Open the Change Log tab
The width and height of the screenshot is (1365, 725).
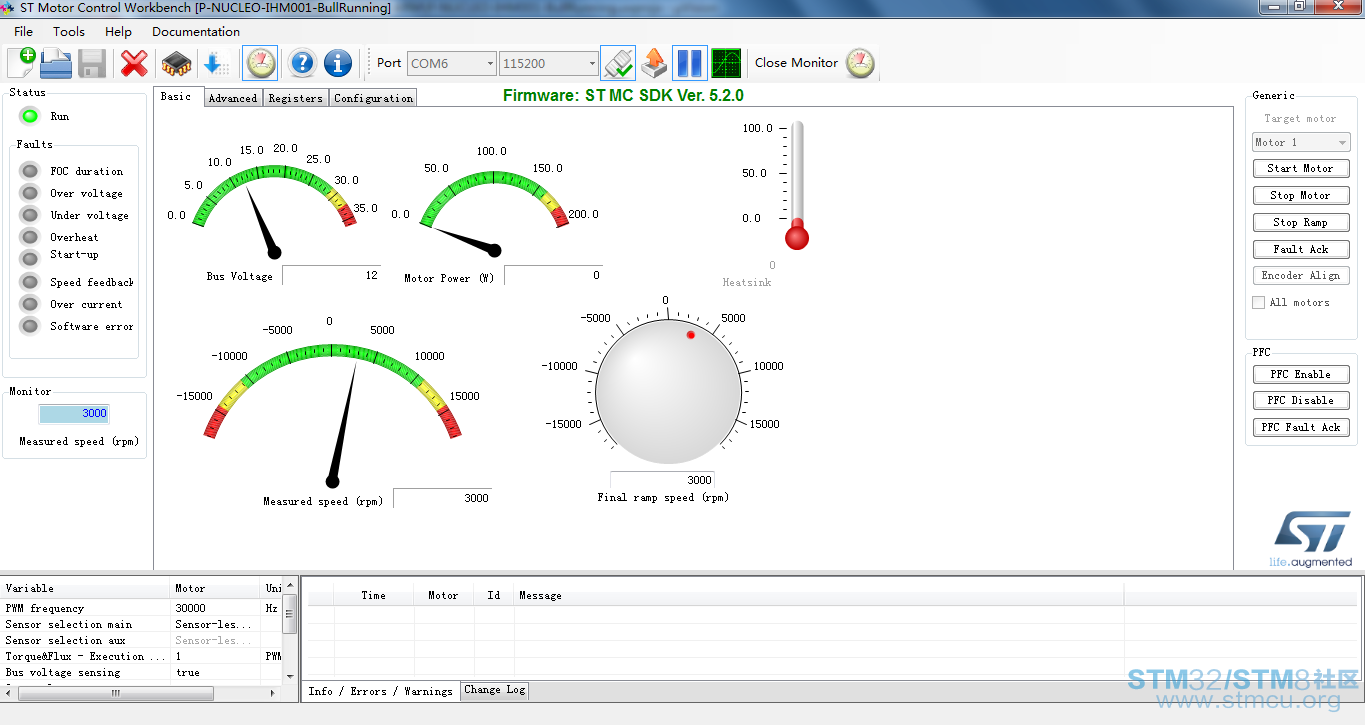[x=494, y=690]
